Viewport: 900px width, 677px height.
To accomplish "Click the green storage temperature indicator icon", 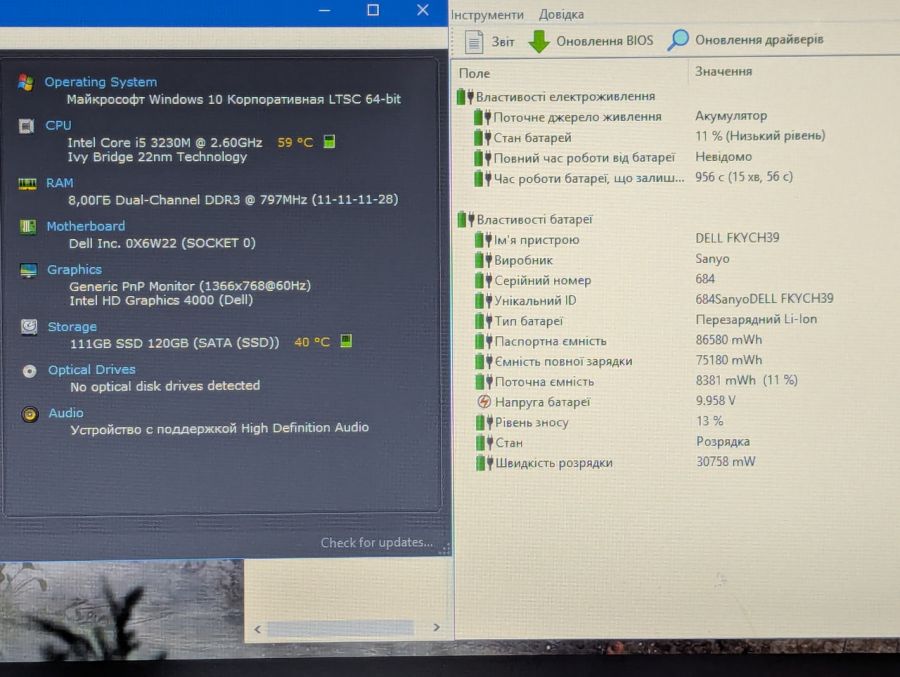I will (346, 341).
